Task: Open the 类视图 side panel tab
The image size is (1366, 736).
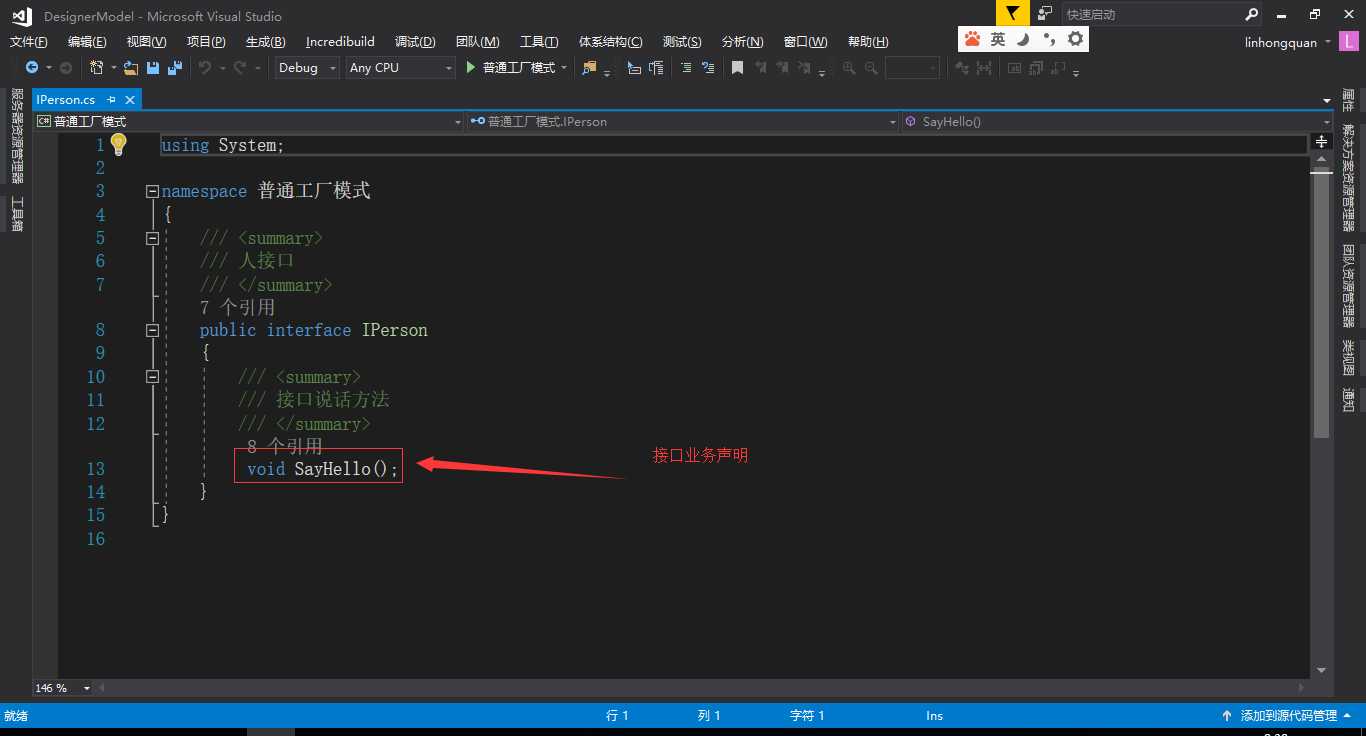Action: [x=1349, y=358]
